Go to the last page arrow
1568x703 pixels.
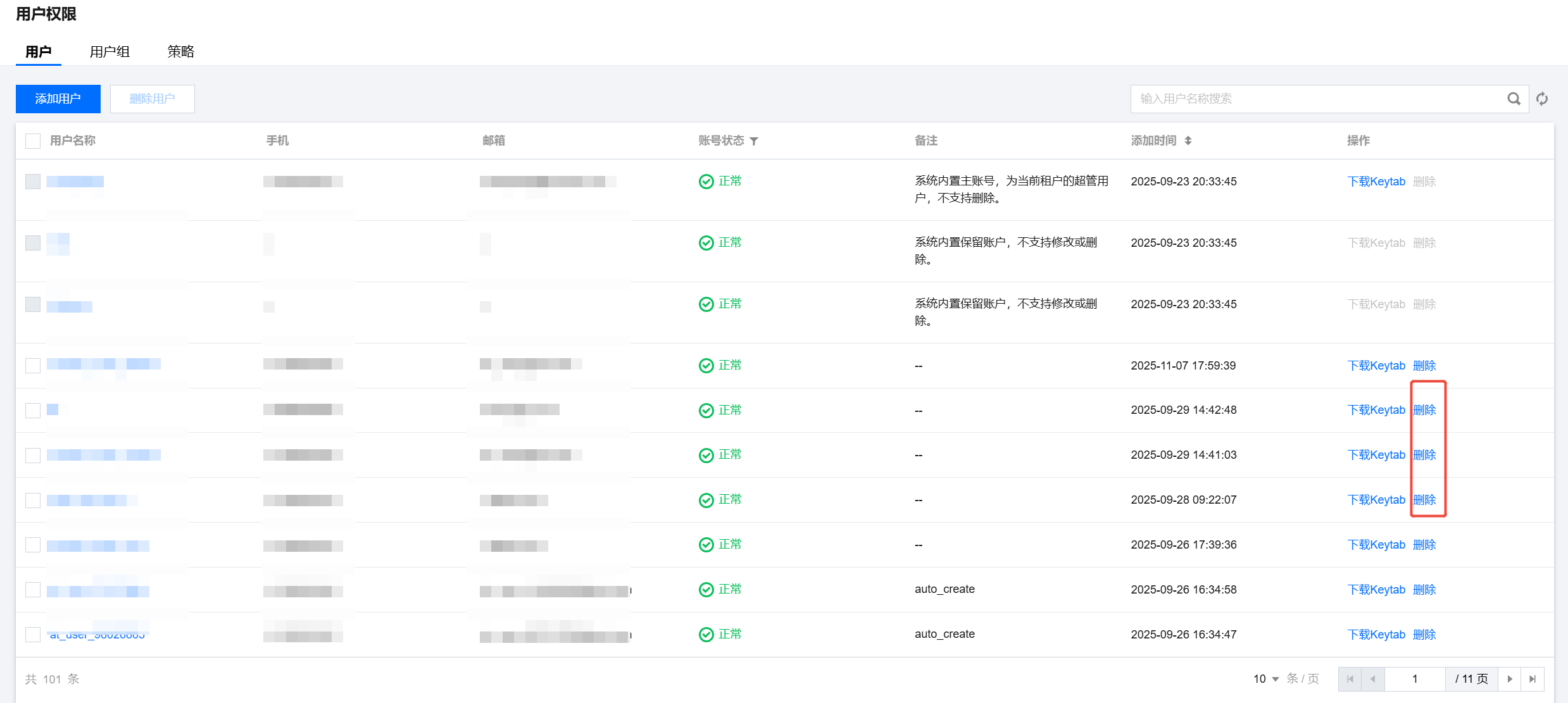click(1533, 679)
